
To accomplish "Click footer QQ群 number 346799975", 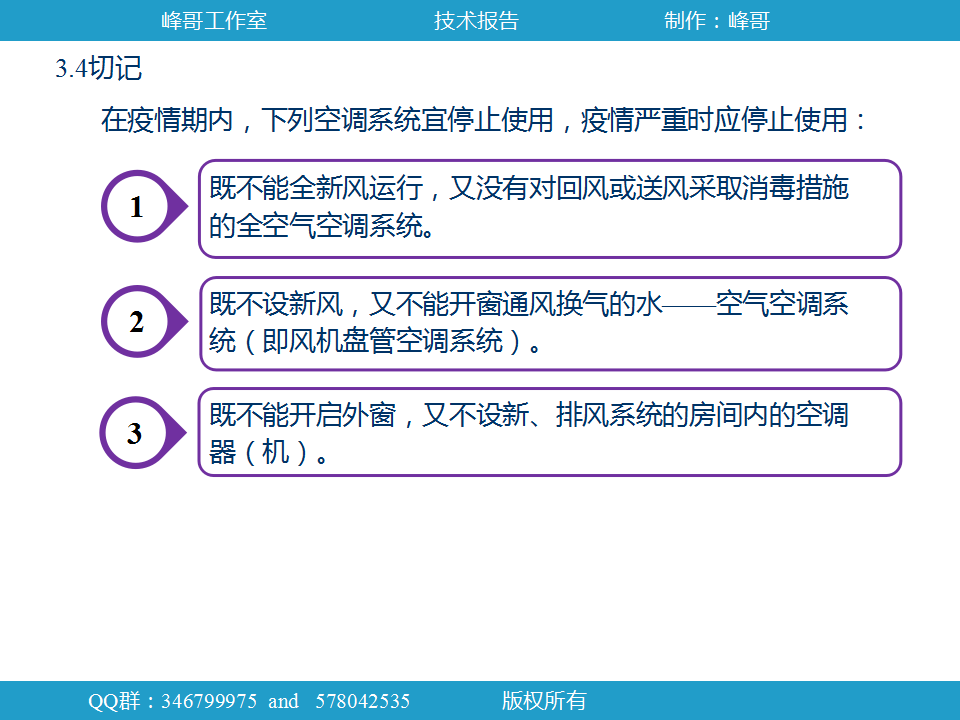I will pyautogui.click(x=209, y=701).
